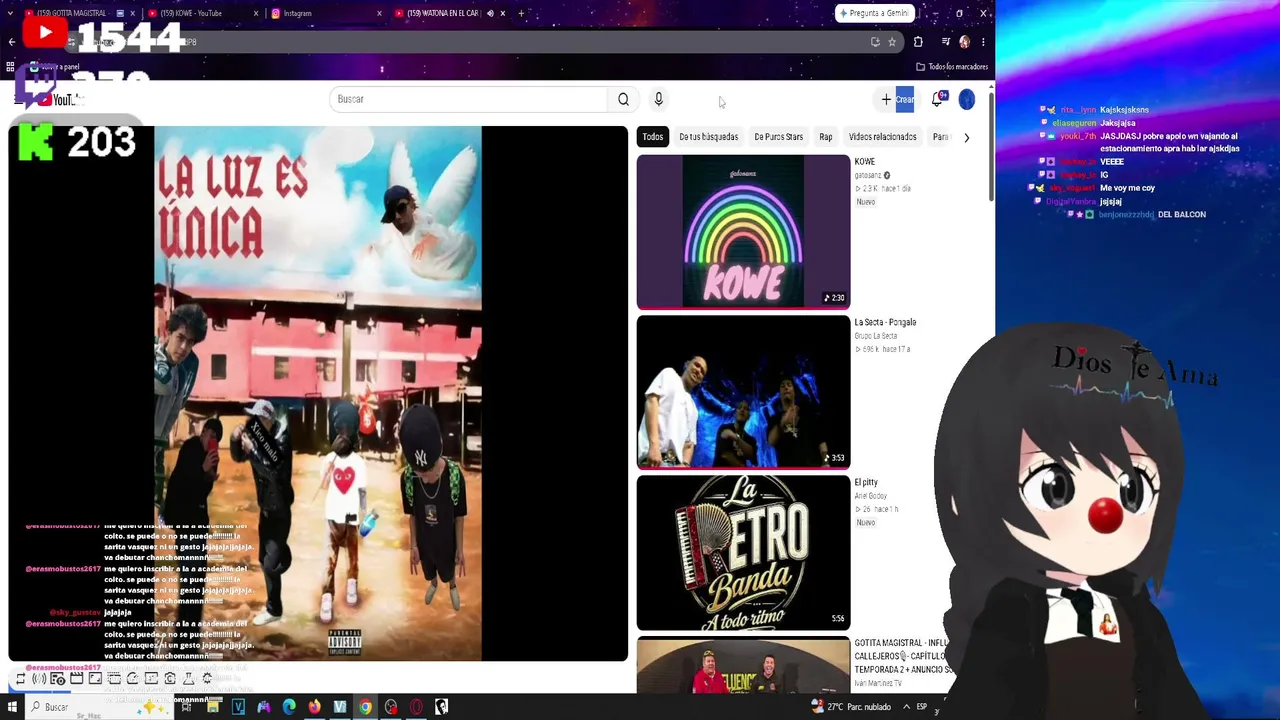Viewport: 1280px width, 720px height.
Task: Open the game controller app in taskbar
Action: [x=264, y=707]
